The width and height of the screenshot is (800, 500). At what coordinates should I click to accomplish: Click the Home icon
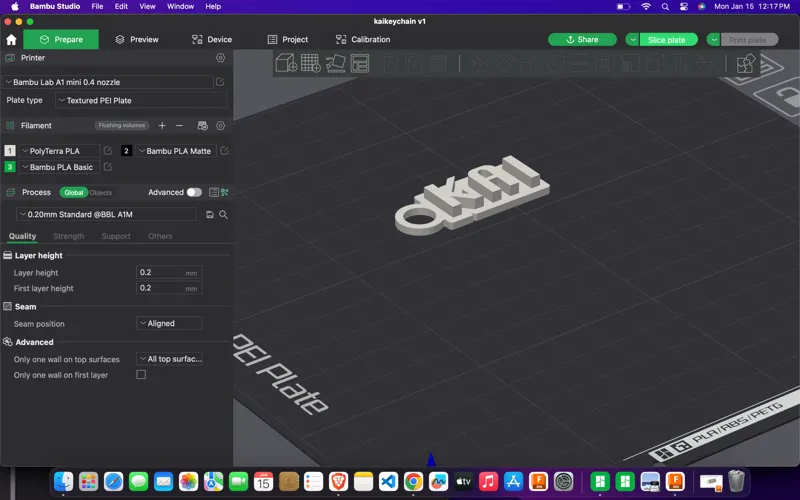pos(11,39)
